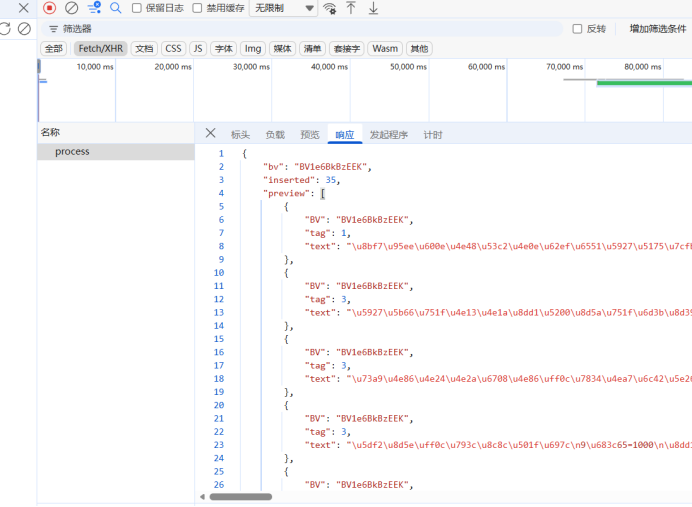The width and height of the screenshot is (692, 507).
Task: Click the inserted value 35
Action: click(x=331, y=180)
